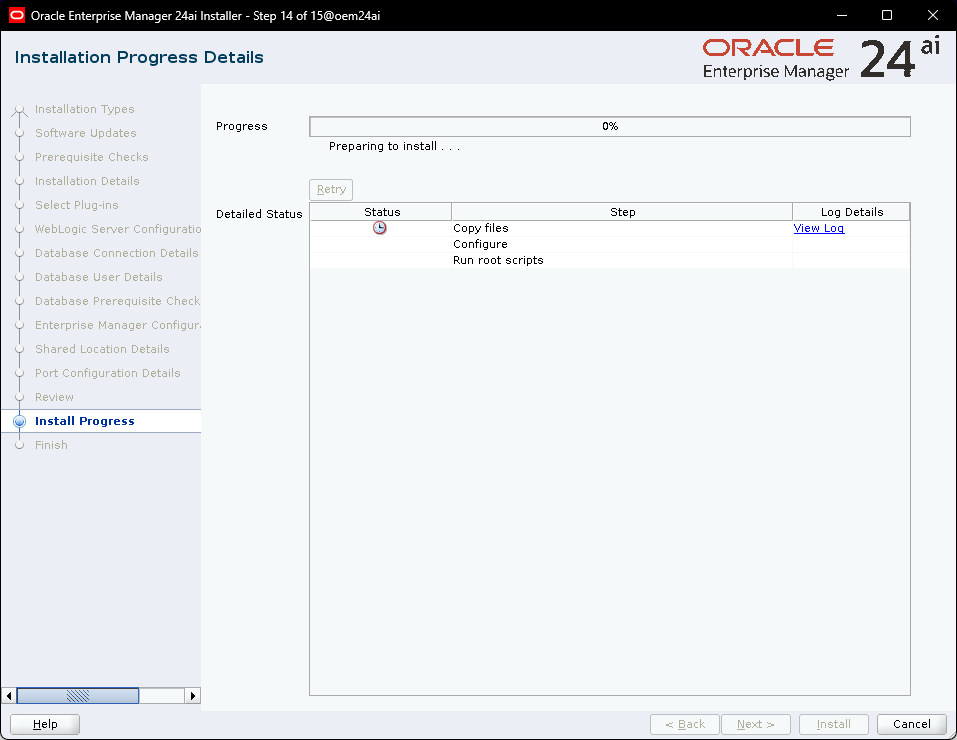
Task: Click the Help button
Action: pos(45,724)
